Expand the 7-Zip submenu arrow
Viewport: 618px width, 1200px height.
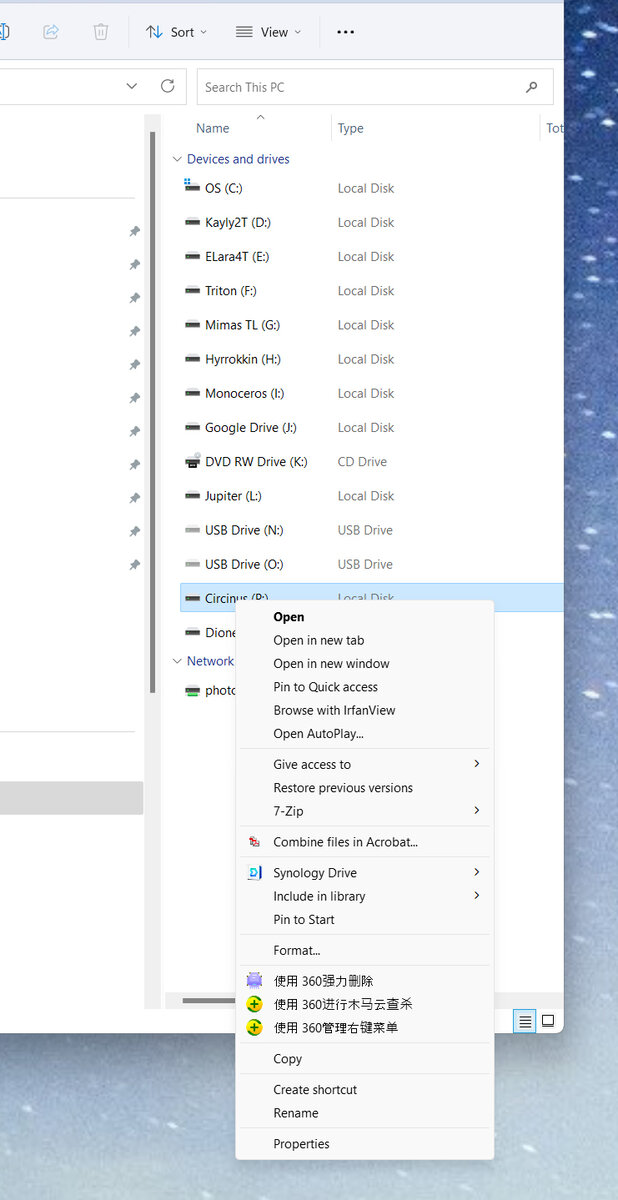click(x=477, y=810)
